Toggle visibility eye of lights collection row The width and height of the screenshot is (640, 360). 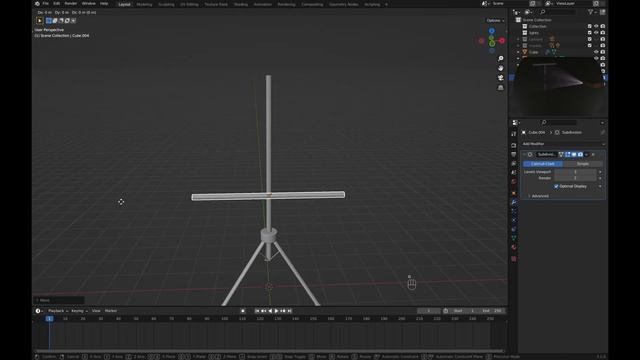(x=596, y=33)
